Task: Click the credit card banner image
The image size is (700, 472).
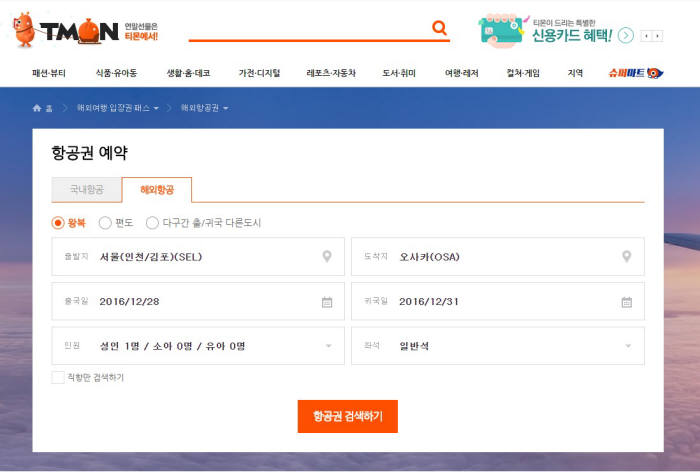Action: [503, 31]
